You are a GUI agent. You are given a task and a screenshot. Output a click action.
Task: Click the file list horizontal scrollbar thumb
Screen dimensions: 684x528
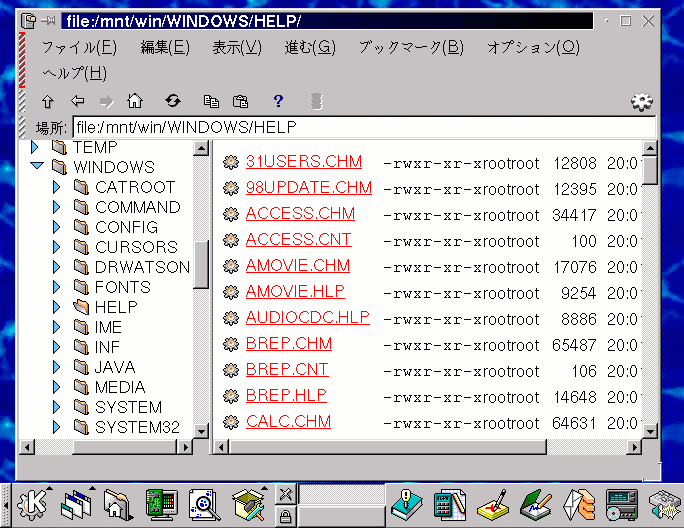pos(388,447)
